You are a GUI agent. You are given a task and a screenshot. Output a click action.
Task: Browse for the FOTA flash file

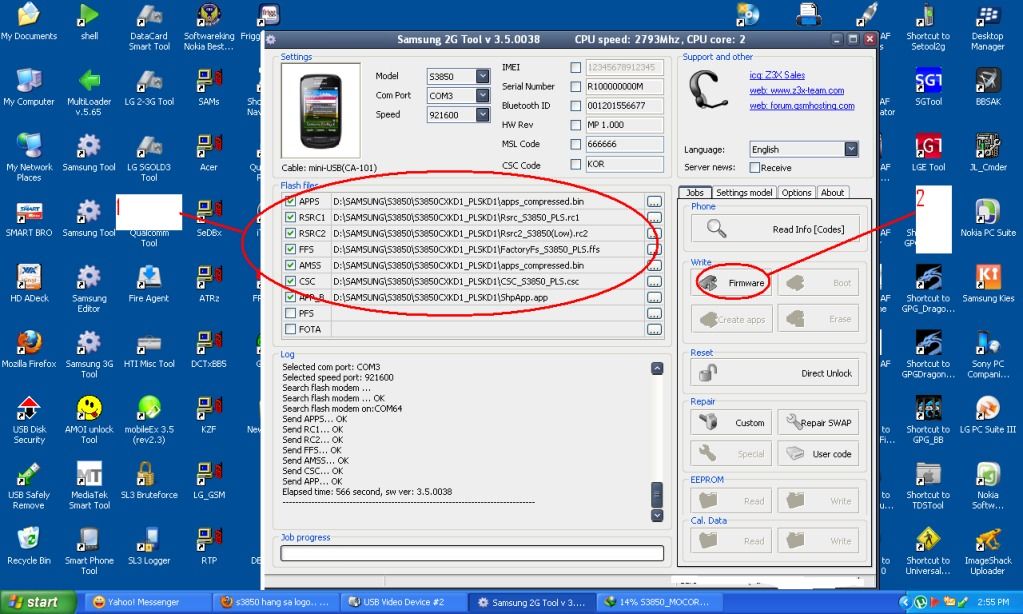654,330
